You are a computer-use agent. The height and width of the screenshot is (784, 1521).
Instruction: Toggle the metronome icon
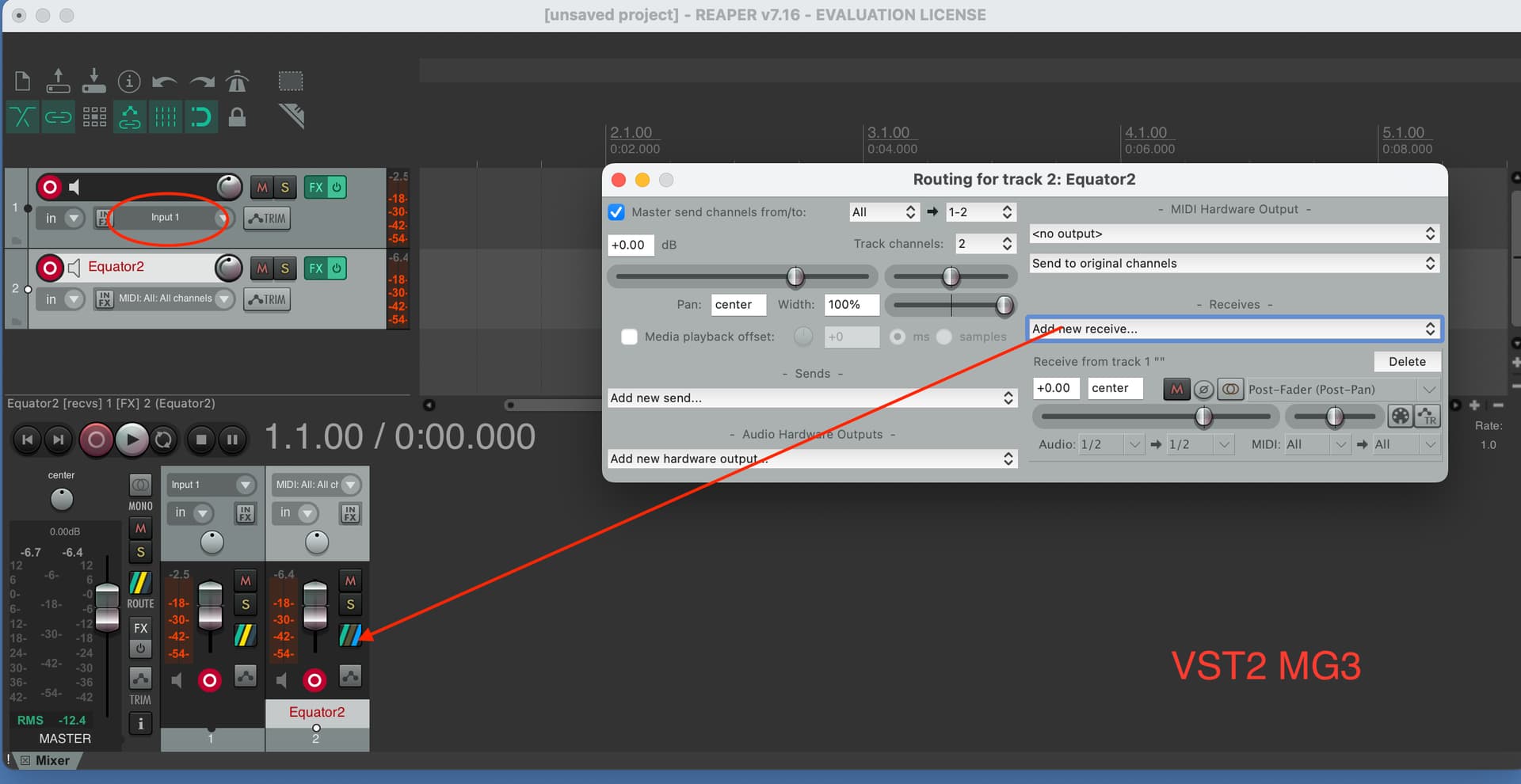[237, 81]
